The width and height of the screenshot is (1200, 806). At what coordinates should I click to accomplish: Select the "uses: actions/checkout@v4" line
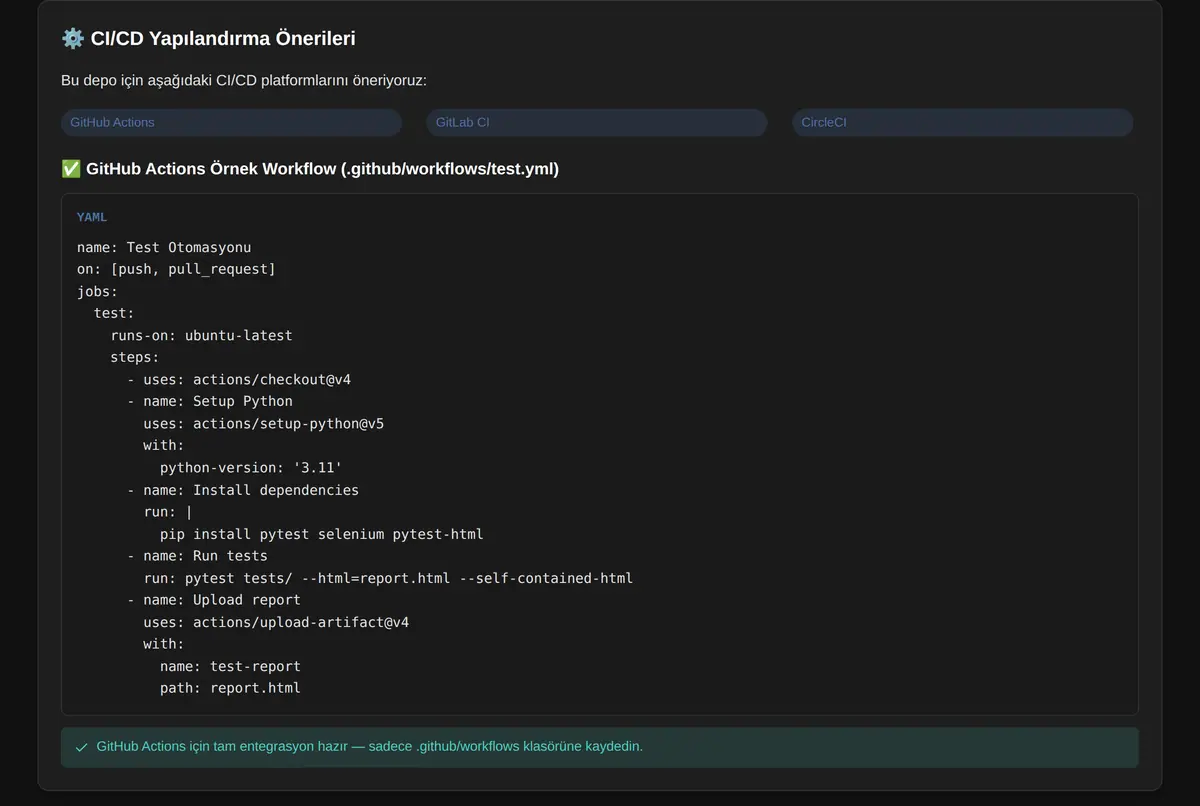pos(239,380)
